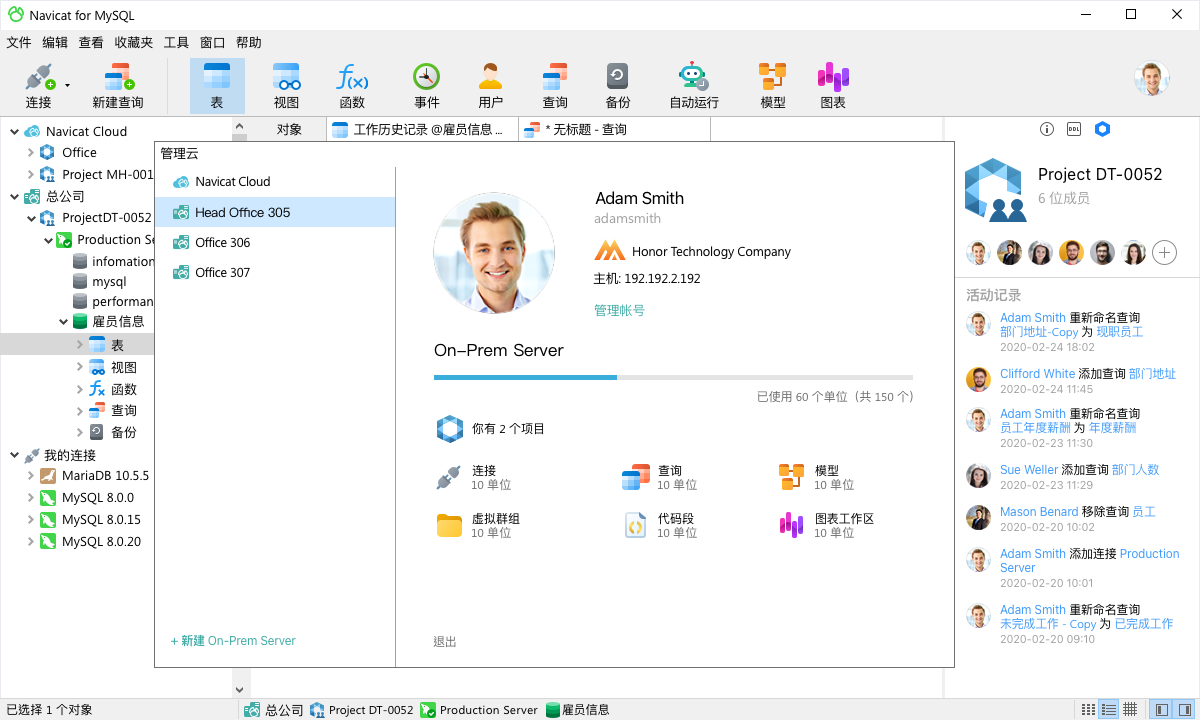Expand the MySQL 8.0.15 connection
The height and width of the screenshot is (720, 1200).
click(x=31, y=520)
